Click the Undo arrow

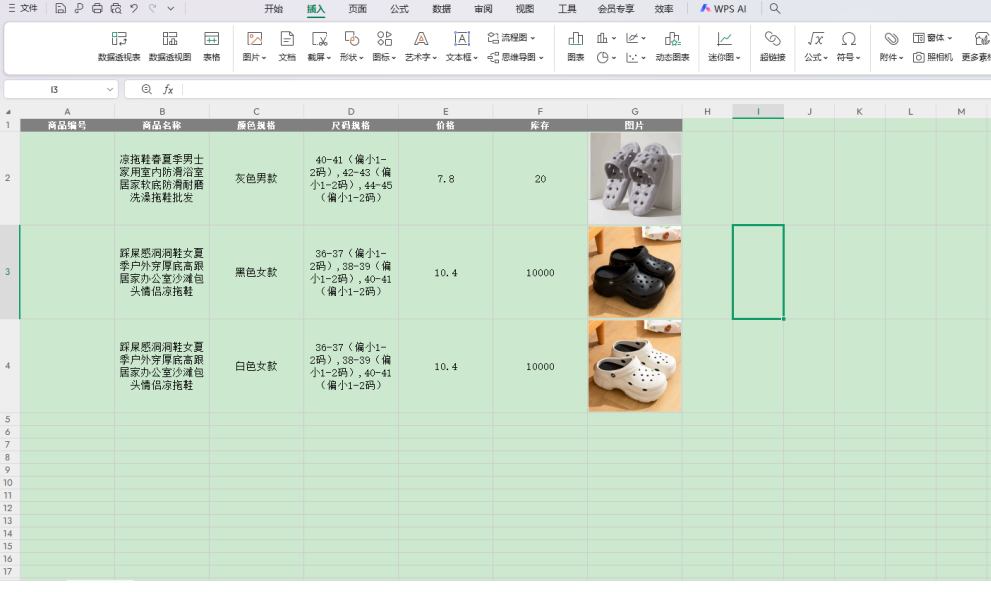pos(134,9)
